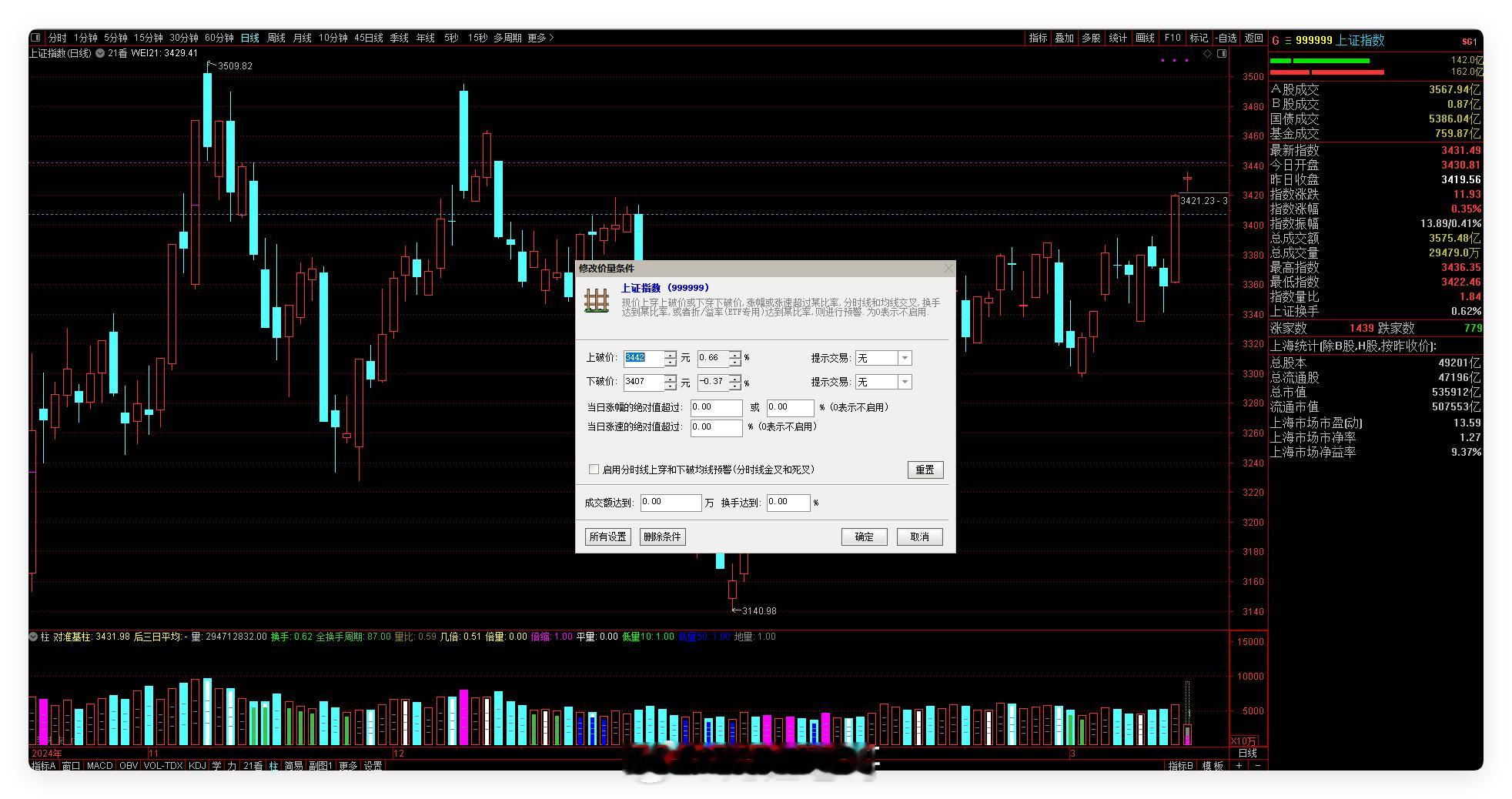The width and height of the screenshot is (1512, 799).
Task: Open indicator dropdown next to 上证指数(日线)
Action: tap(100, 53)
